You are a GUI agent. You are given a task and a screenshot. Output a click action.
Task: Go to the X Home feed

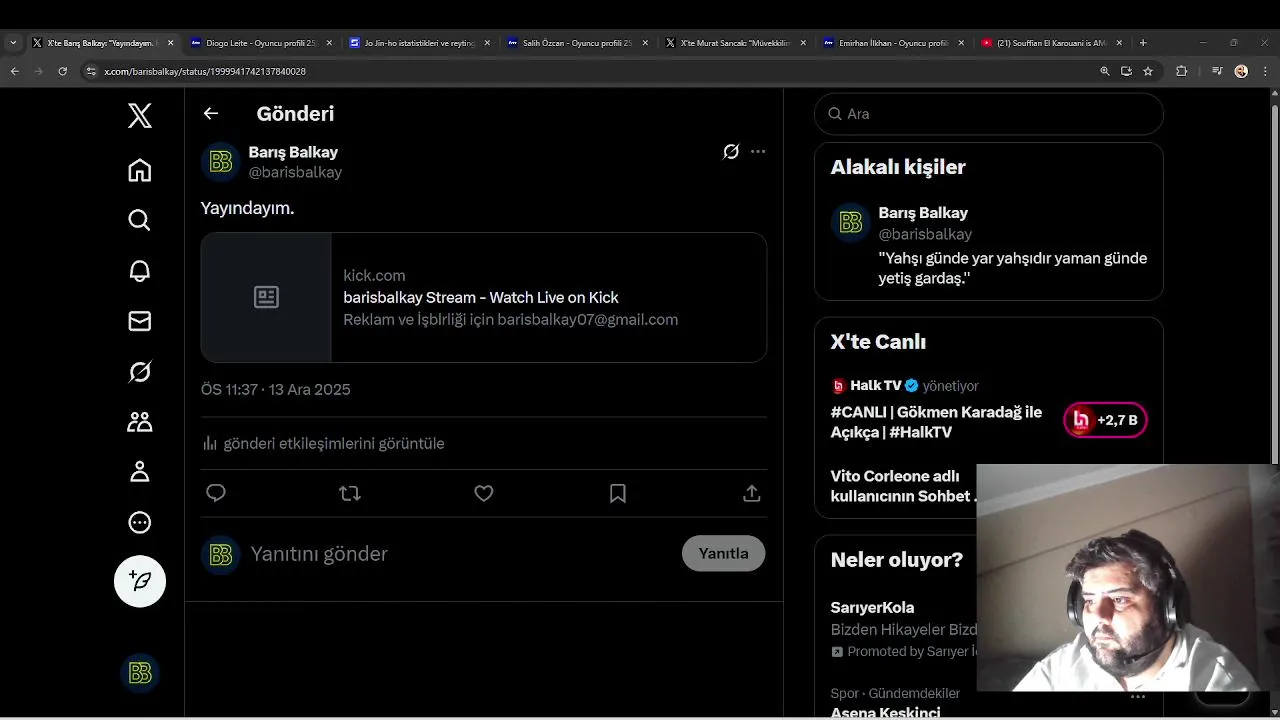click(140, 170)
